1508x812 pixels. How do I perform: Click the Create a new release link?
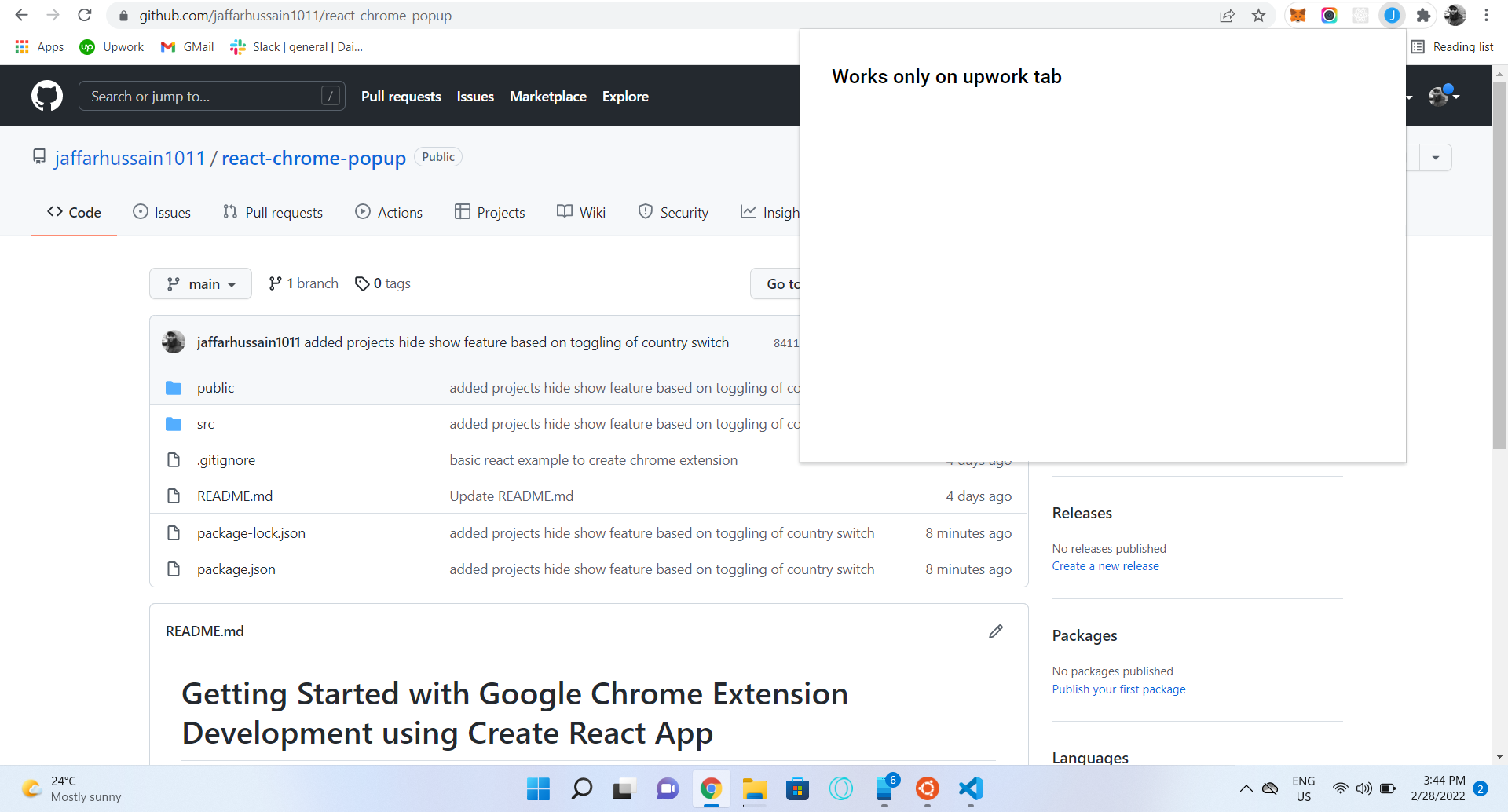pos(1105,565)
